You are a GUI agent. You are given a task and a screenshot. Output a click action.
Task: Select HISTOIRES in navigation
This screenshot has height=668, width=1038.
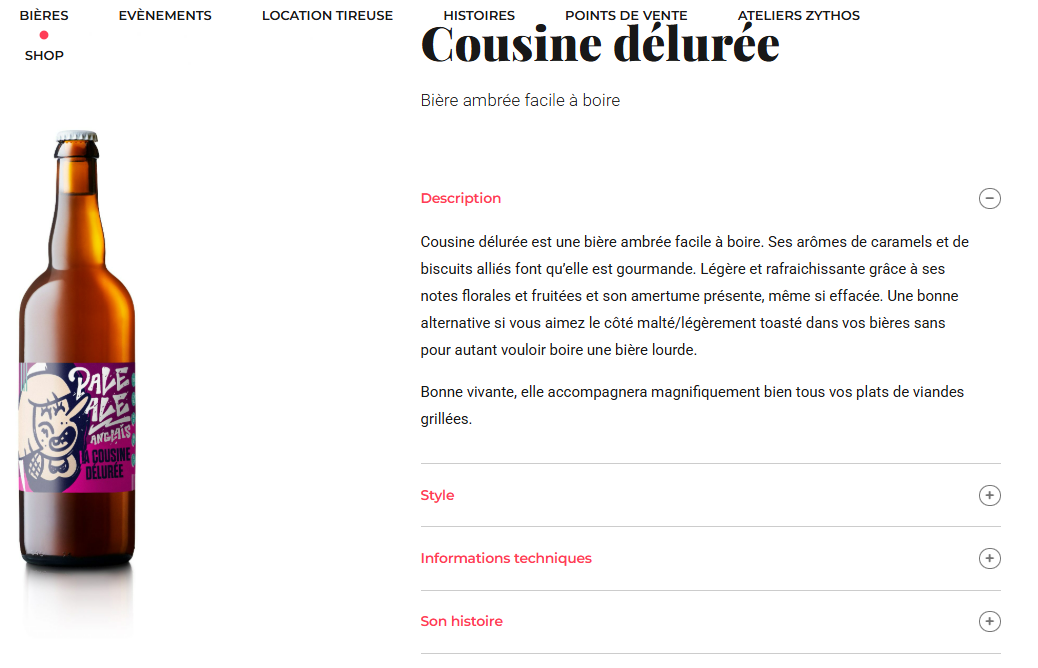click(479, 15)
